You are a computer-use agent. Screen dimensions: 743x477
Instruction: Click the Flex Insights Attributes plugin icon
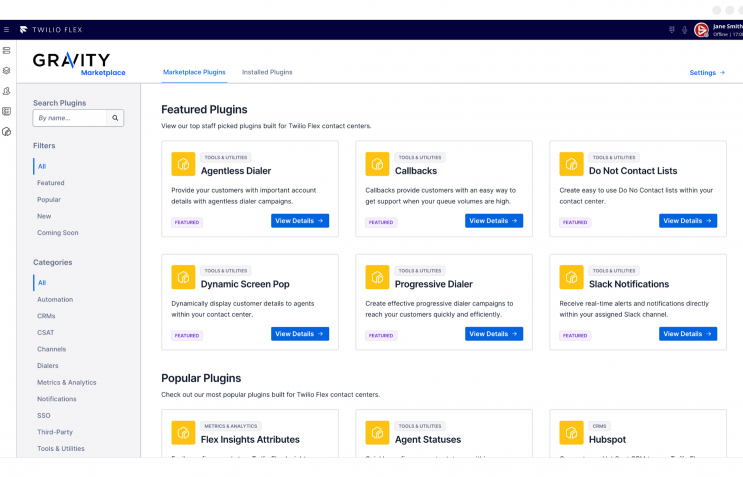(x=183, y=432)
